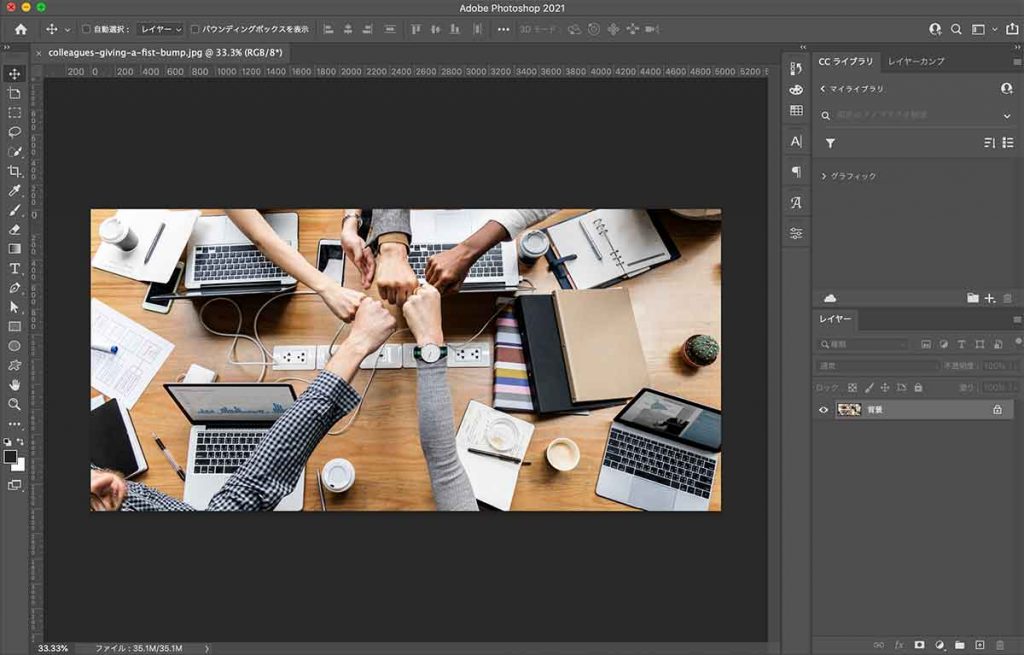Select the Horizontal Type tool
The width and height of the screenshot is (1024, 655).
tap(15, 269)
